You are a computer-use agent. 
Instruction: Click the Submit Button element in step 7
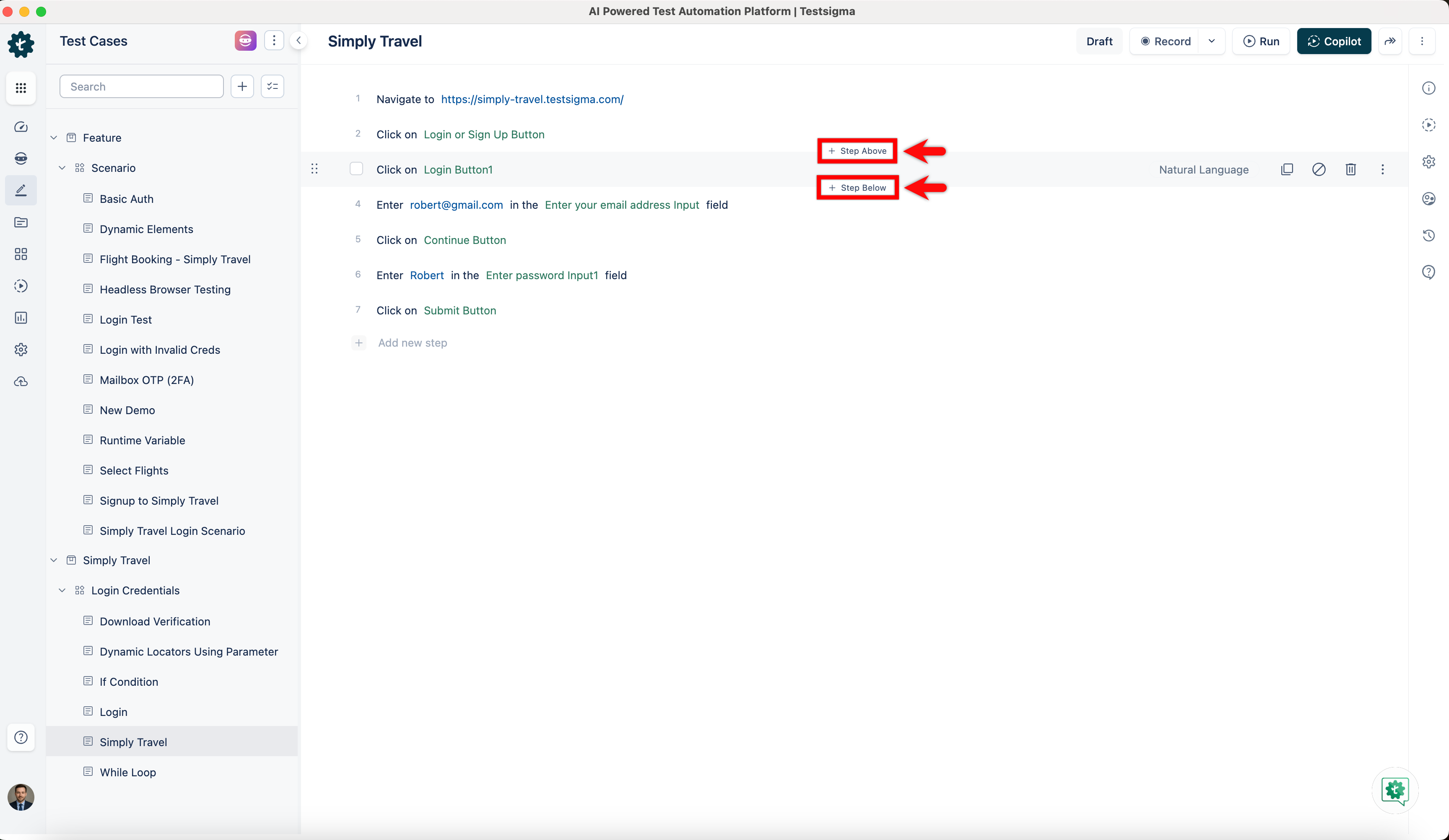coord(460,311)
